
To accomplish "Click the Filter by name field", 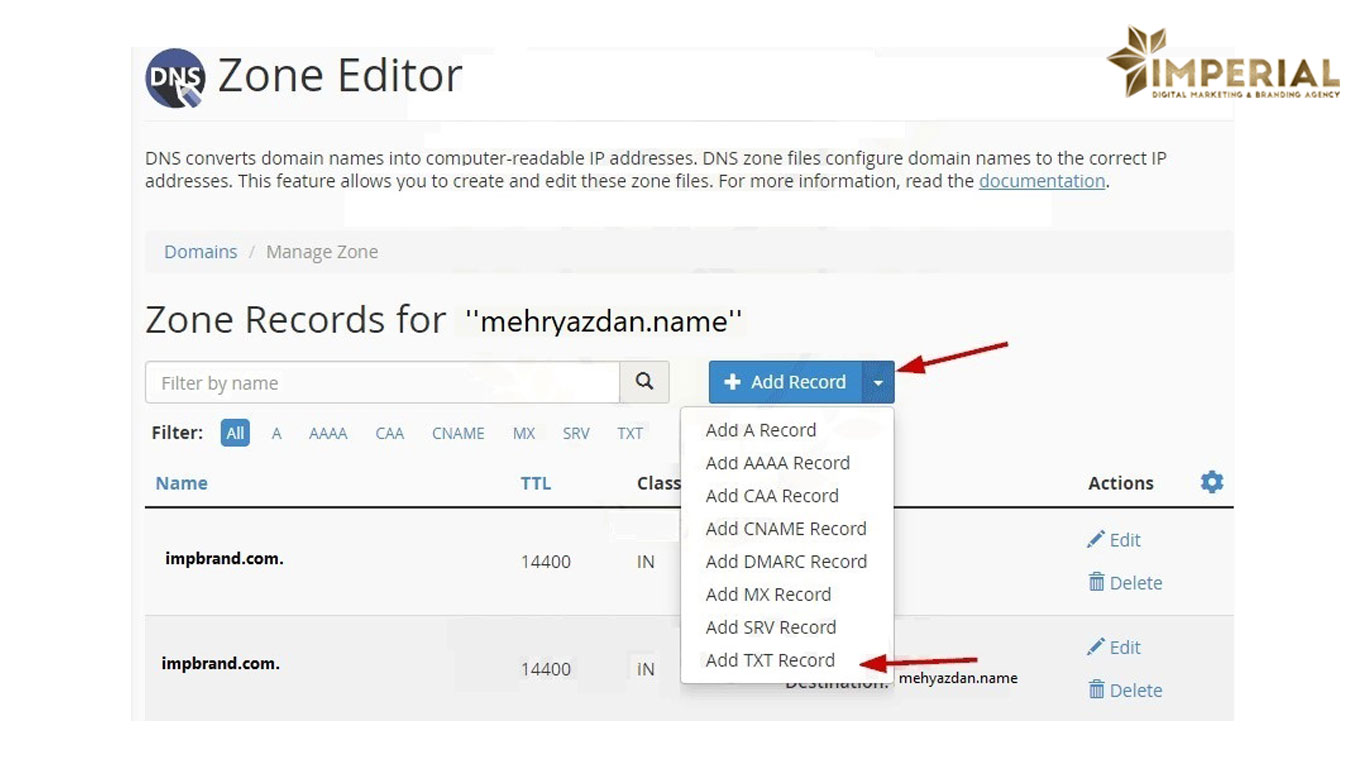I will click(x=382, y=383).
